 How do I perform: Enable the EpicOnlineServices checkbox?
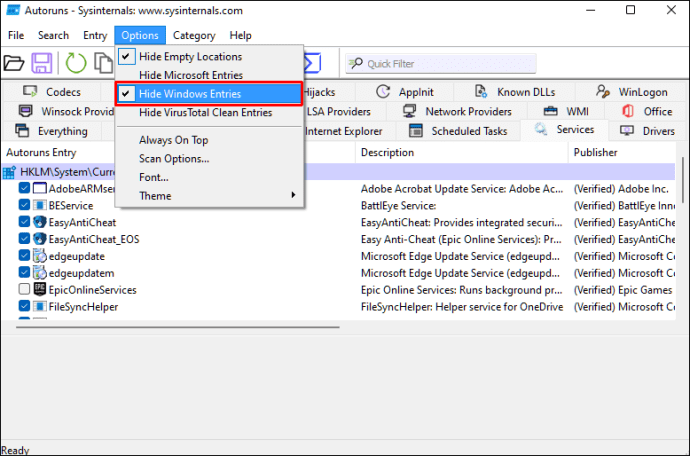[24, 290]
